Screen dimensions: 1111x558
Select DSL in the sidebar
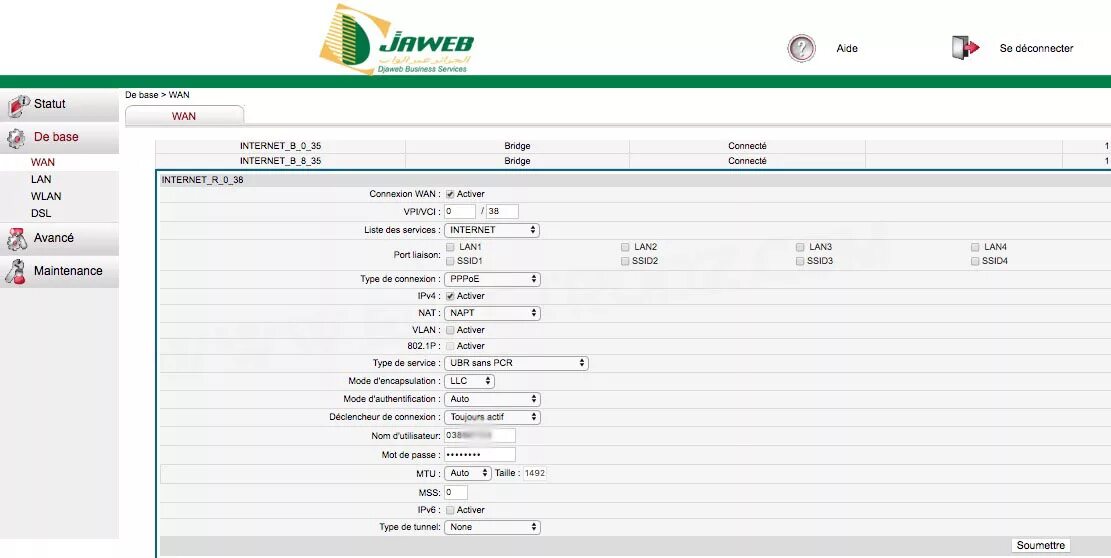pos(41,213)
